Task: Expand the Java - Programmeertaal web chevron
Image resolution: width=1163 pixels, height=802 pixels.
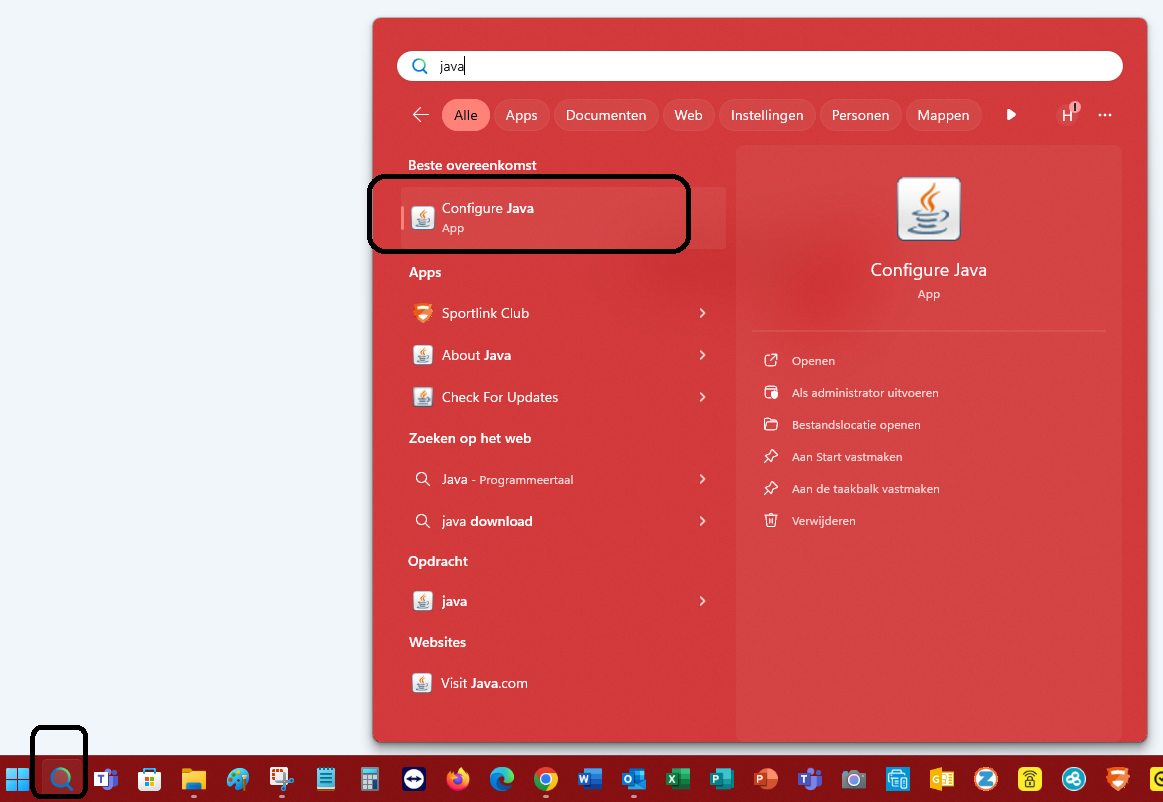Action: [x=702, y=479]
